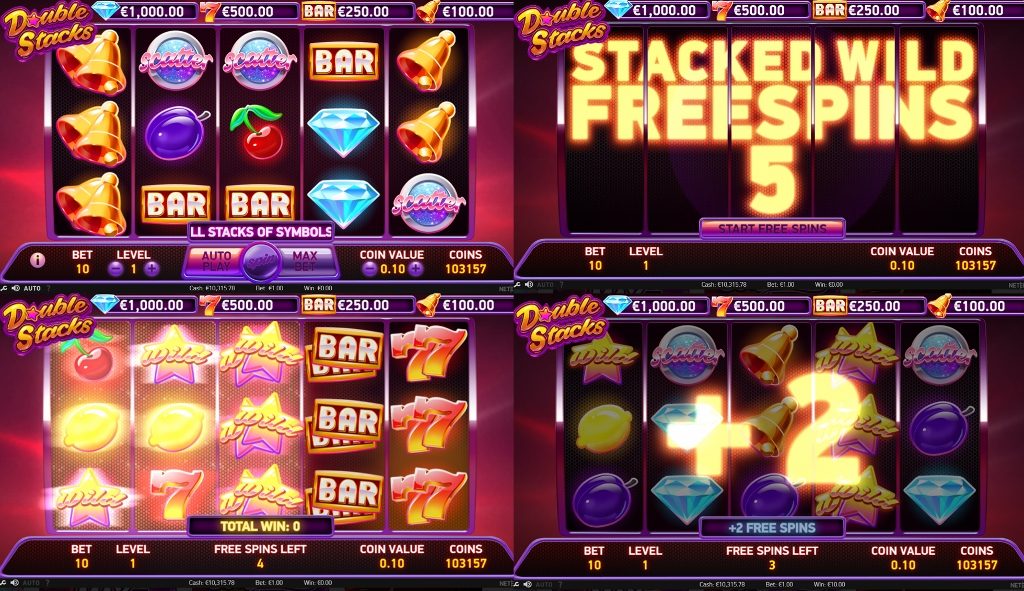Click the red 7 €500.00 icon in the top-left game

(209, 11)
